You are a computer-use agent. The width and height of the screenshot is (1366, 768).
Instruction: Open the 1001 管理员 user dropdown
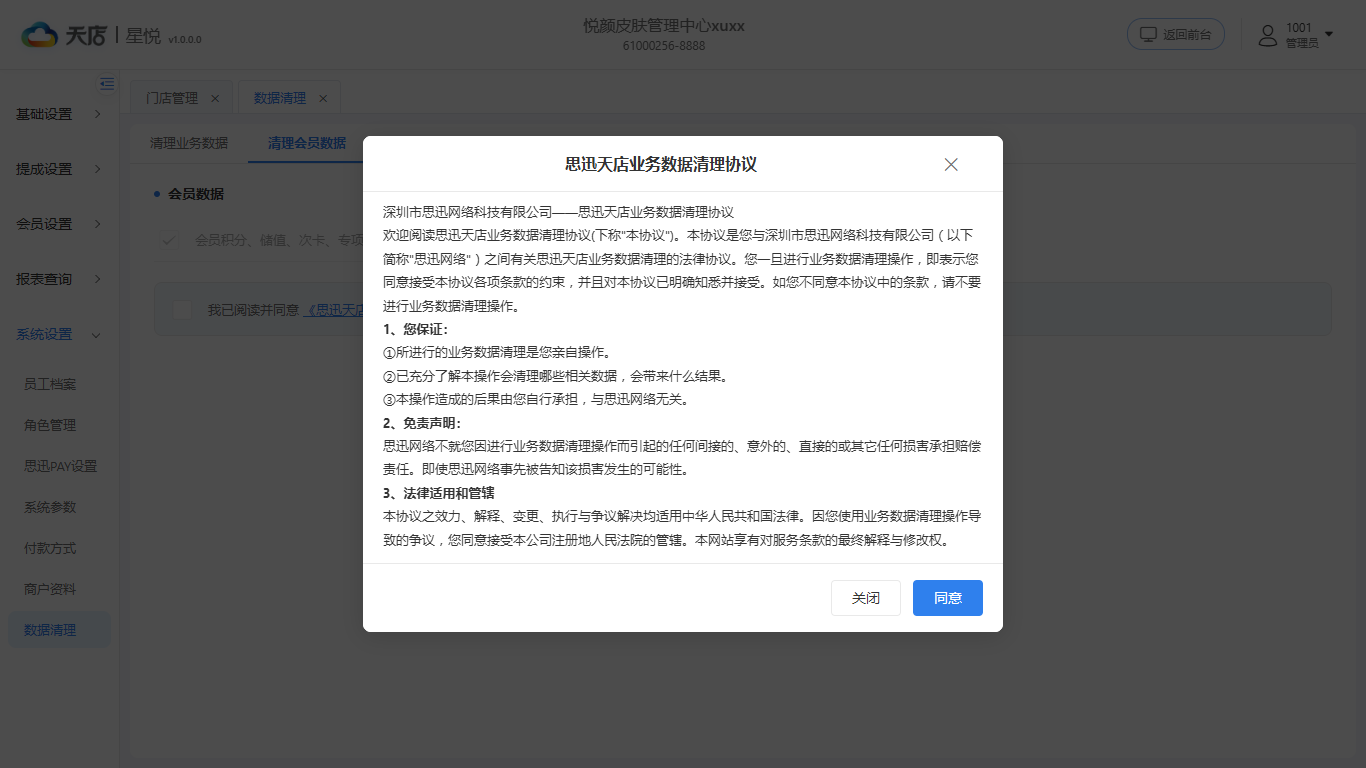[1296, 35]
